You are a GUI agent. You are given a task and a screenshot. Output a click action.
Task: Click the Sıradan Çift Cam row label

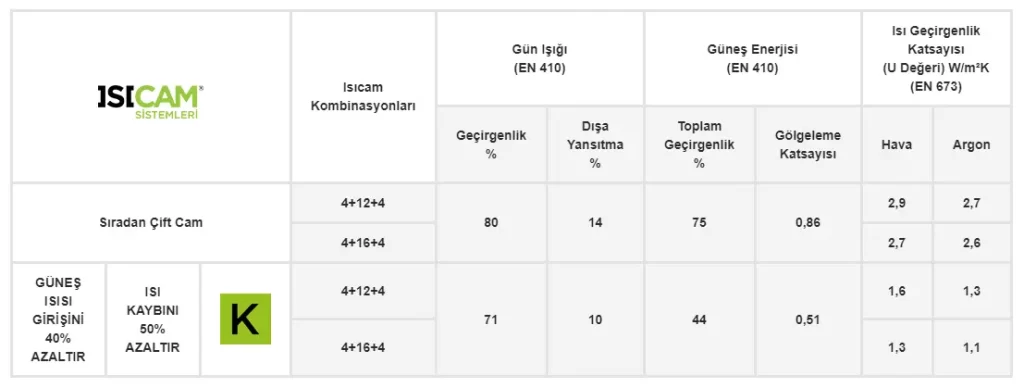tap(151, 223)
